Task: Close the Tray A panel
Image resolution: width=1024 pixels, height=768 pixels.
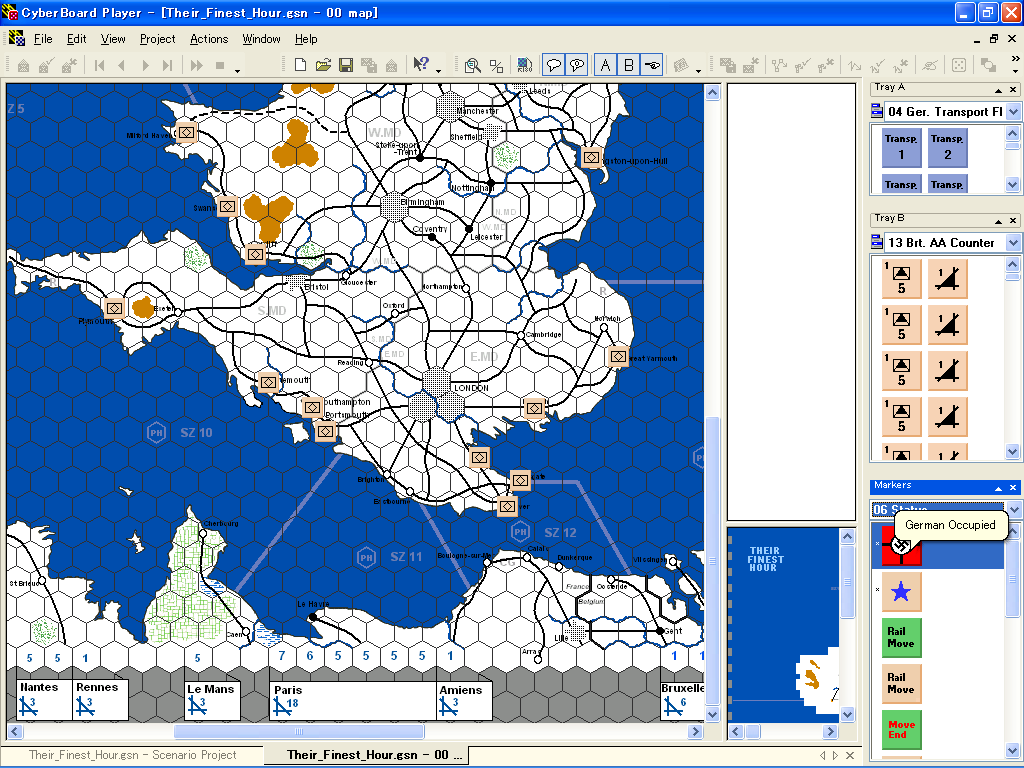Action: click(1013, 89)
